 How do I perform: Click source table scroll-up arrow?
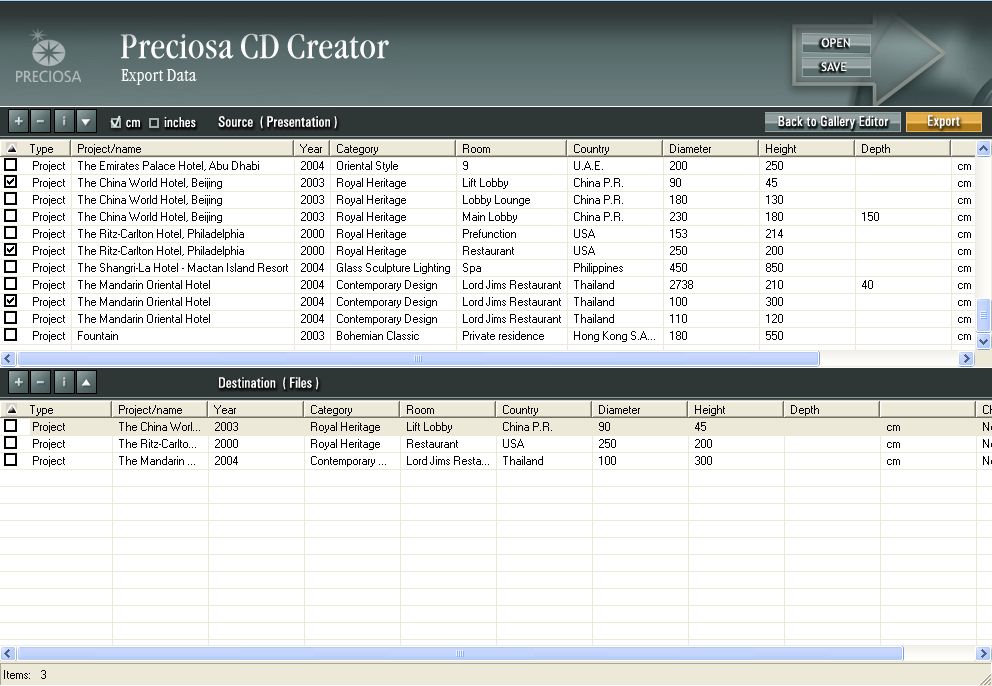pos(983,149)
